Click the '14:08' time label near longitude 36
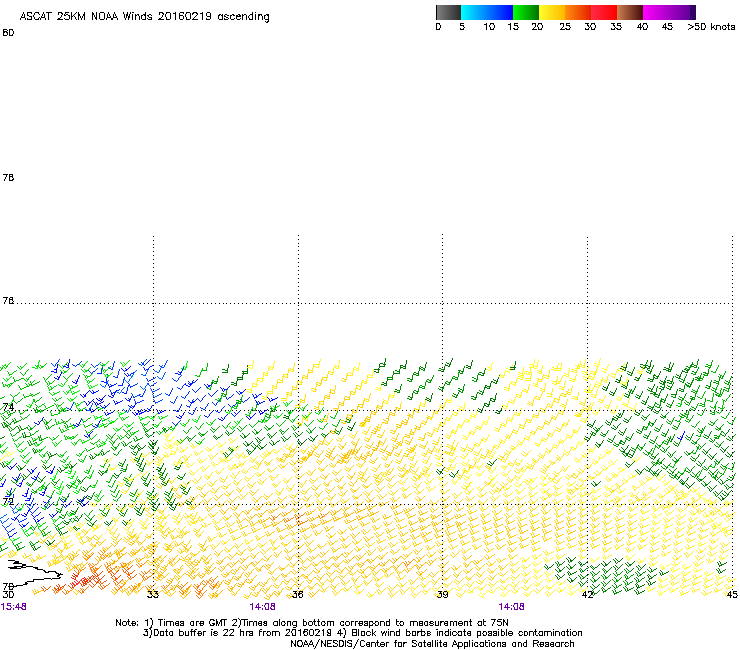Viewport: 740px width, 650px height. coord(262,607)
